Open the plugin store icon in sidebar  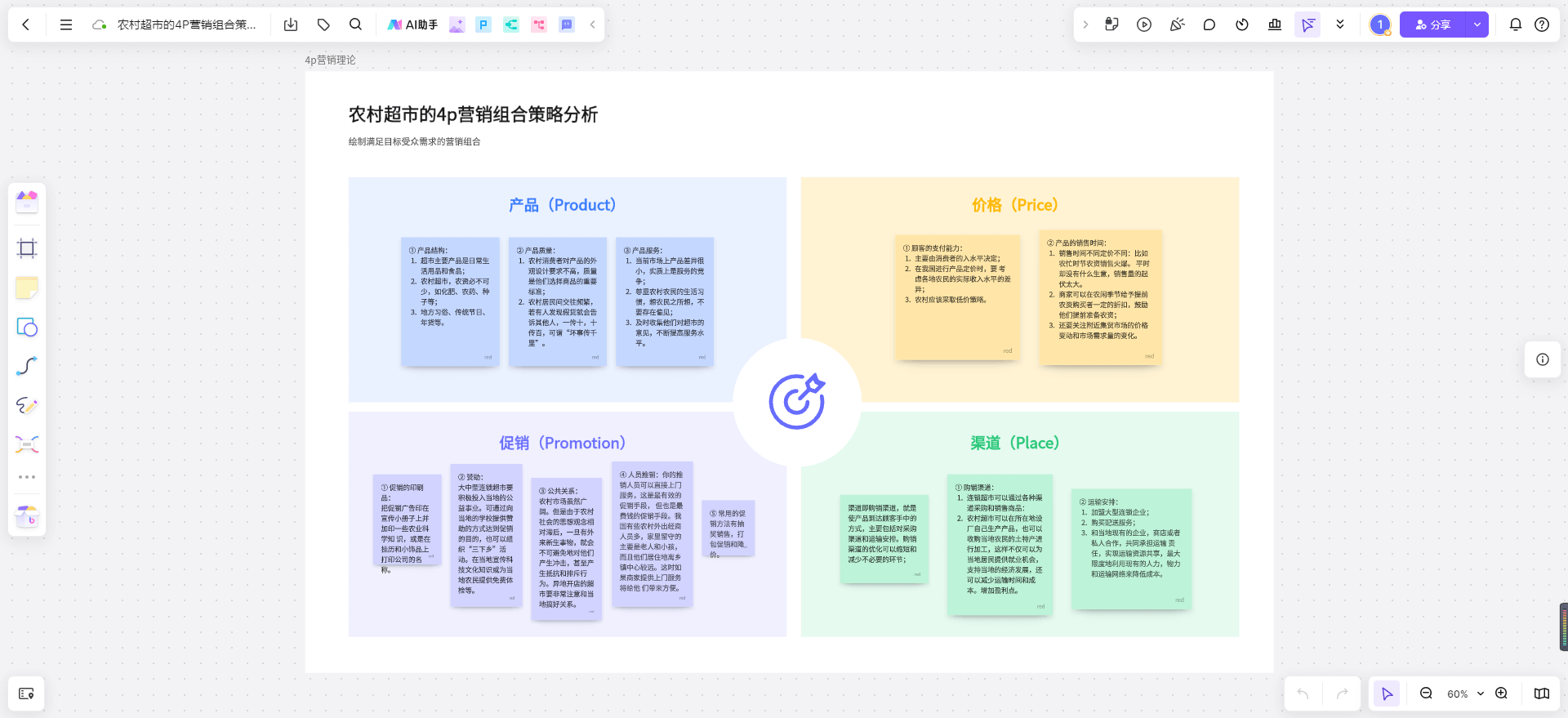(27, 516)
